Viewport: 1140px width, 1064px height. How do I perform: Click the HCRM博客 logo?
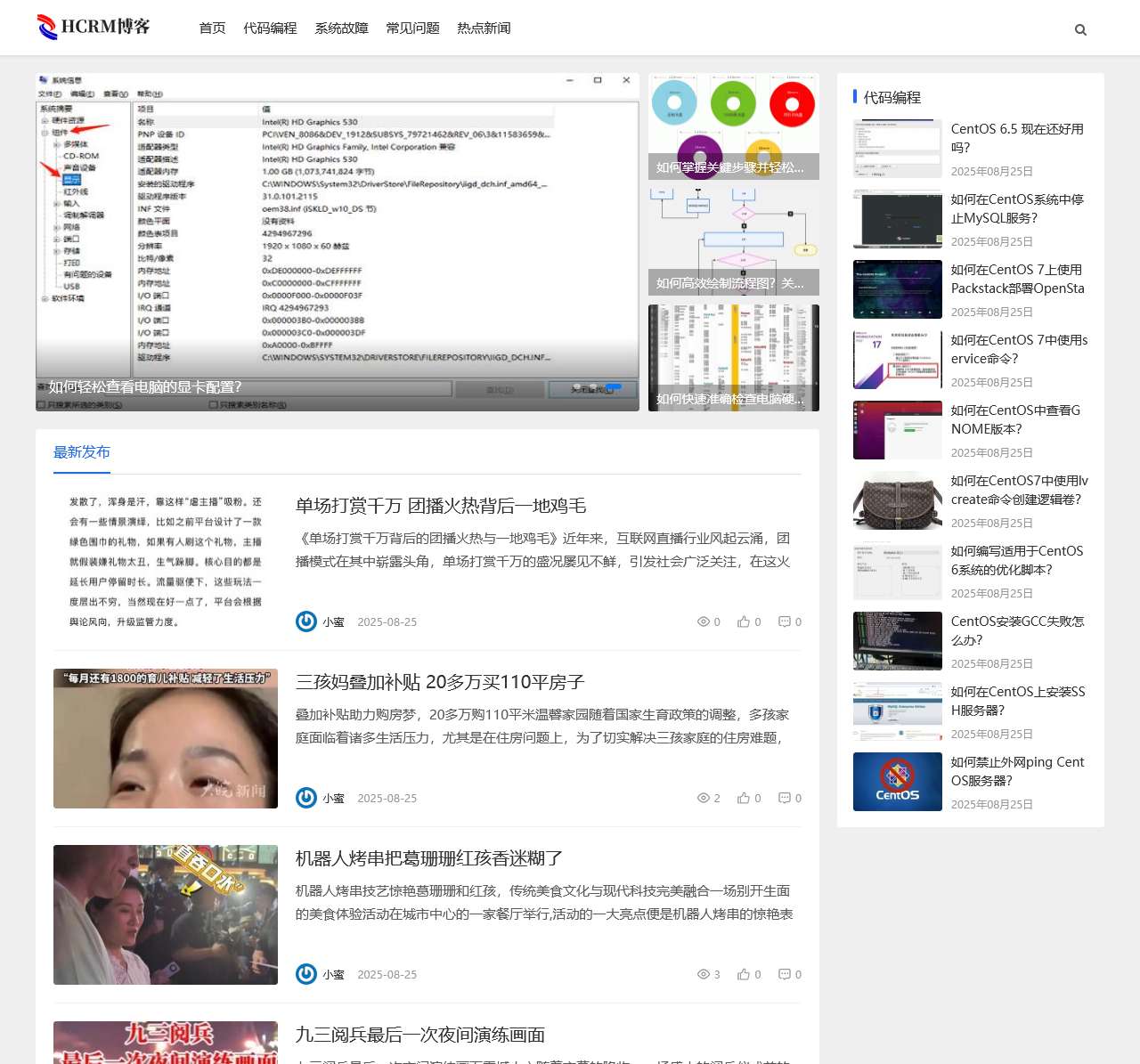(94, 27)
